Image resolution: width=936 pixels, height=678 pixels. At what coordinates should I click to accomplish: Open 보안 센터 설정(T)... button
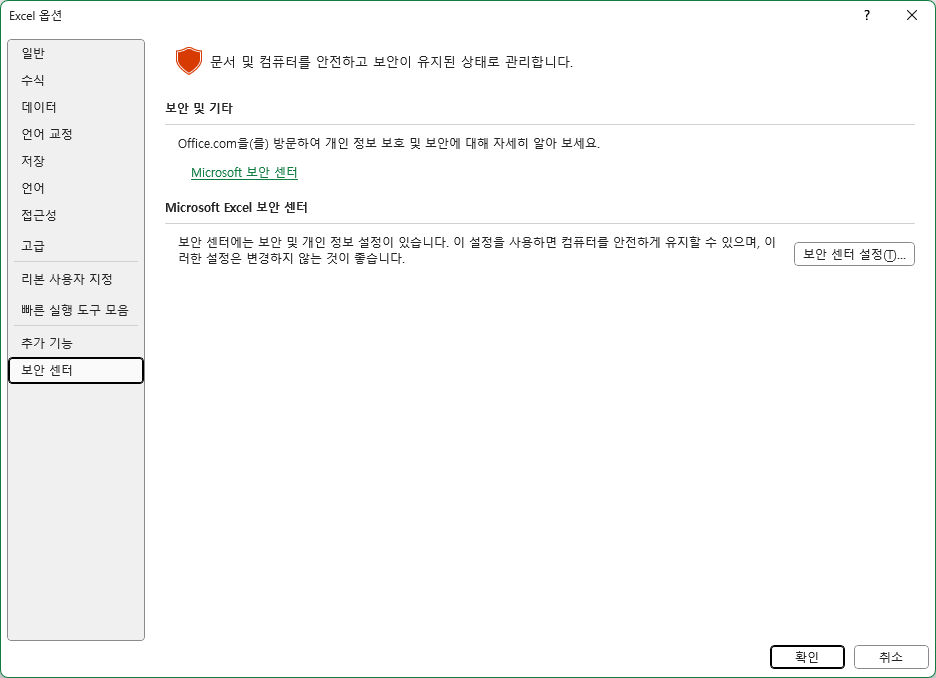(x=854, y=254)
